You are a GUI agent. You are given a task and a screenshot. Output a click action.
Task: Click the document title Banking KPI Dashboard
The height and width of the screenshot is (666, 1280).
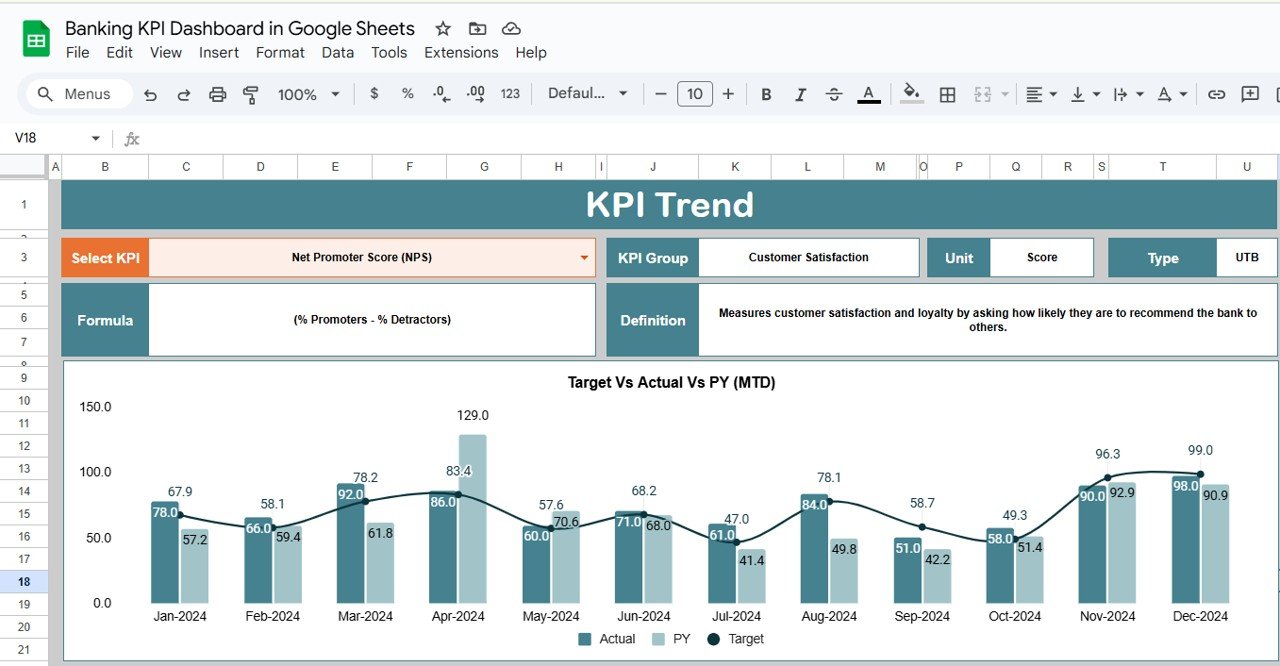click(240, 28)
